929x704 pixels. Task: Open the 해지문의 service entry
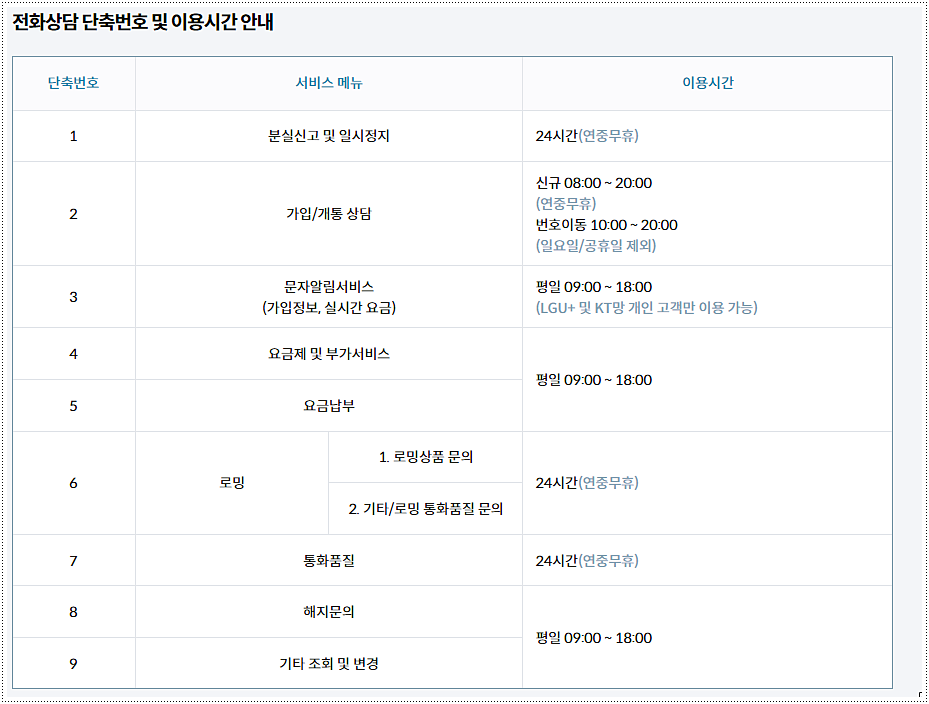[329, 612]
